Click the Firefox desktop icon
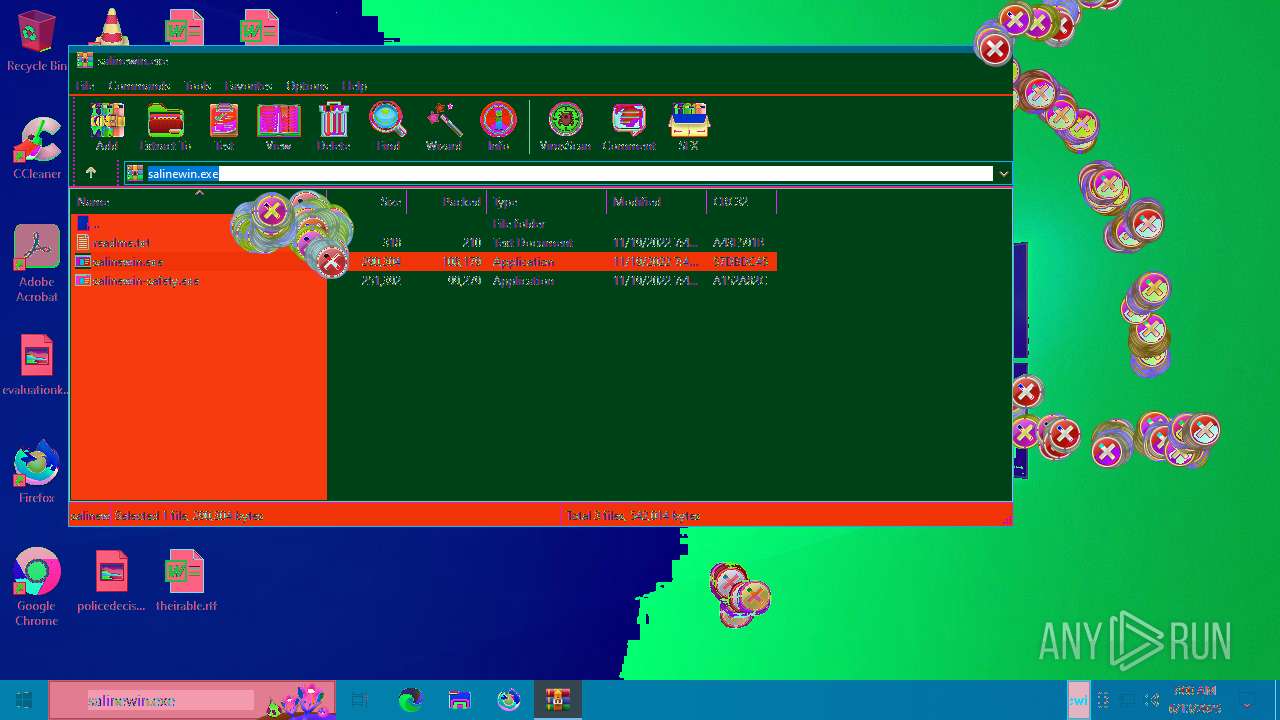This screenshot has width=1280, height=720. pyautogui.click(x=37, y=472)
